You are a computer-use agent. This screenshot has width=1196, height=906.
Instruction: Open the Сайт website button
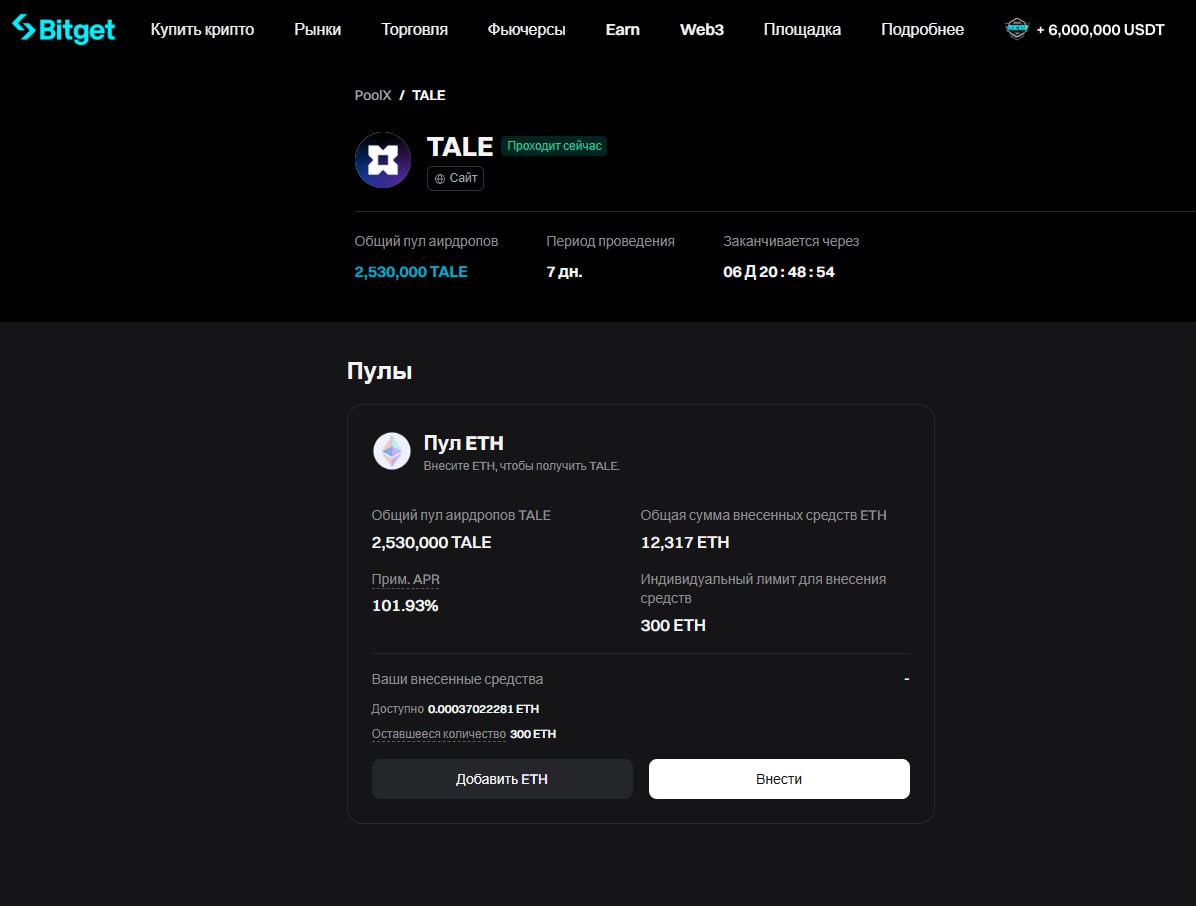[x=455, y=178]
